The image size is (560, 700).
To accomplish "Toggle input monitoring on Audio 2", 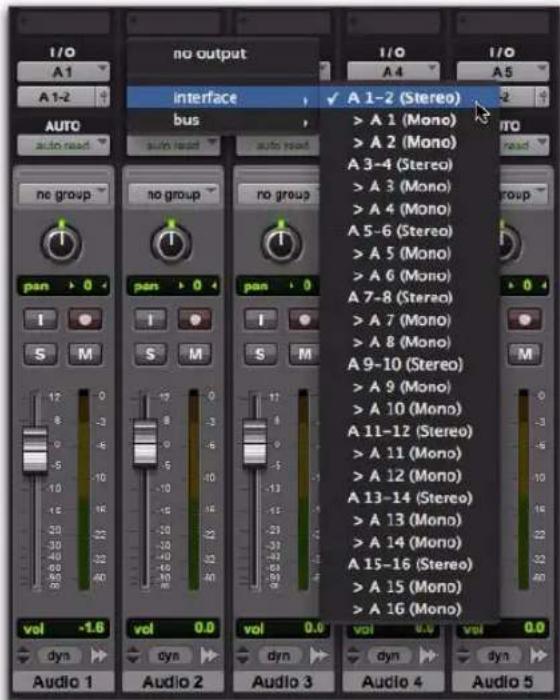I will (x=150, y=319).
